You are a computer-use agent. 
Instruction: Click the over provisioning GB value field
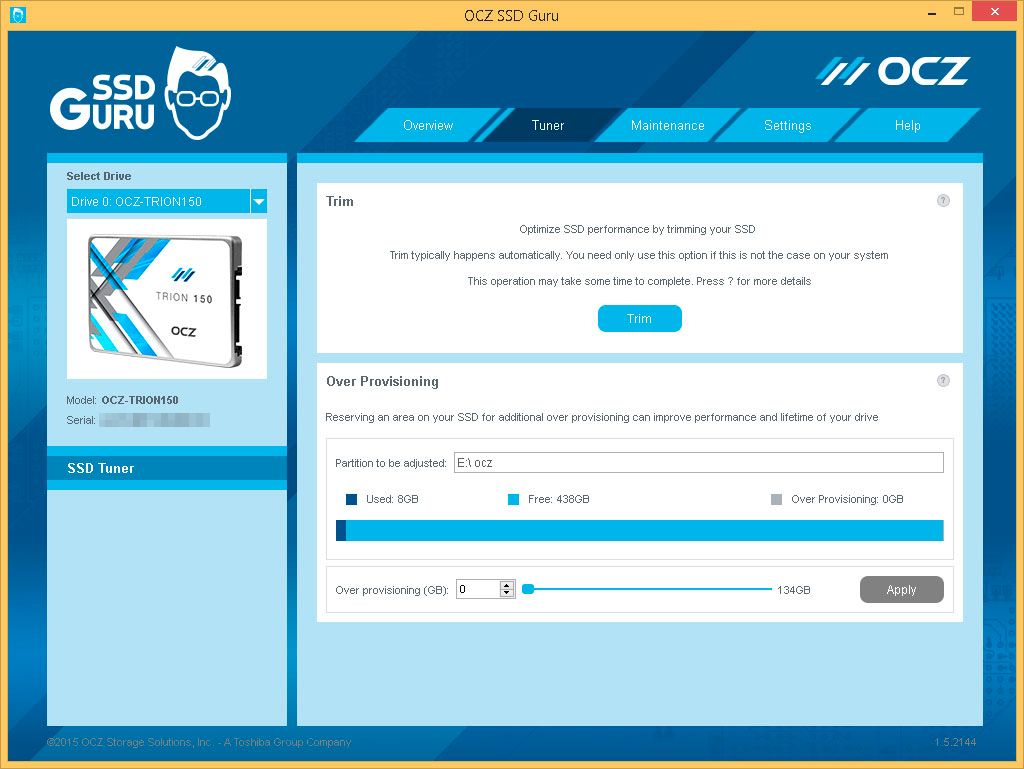coord(479,589)
